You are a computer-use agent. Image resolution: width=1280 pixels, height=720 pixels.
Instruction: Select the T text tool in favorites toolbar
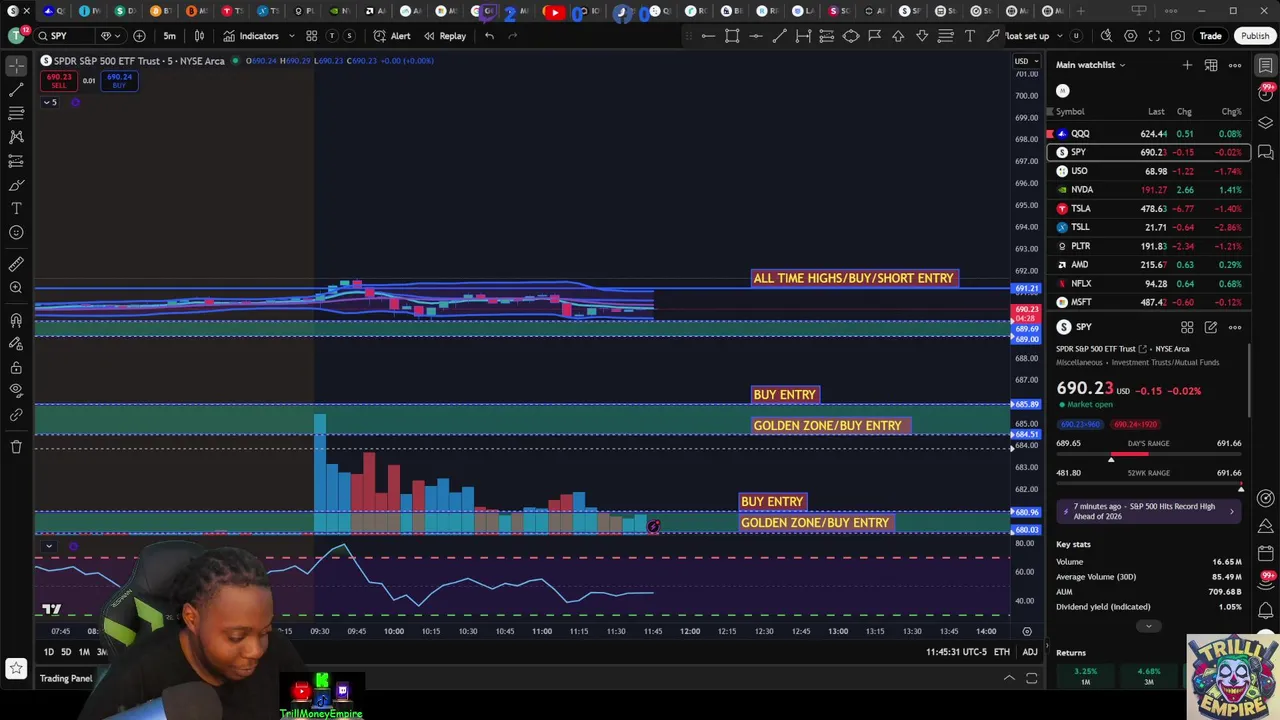click(970, 36)
